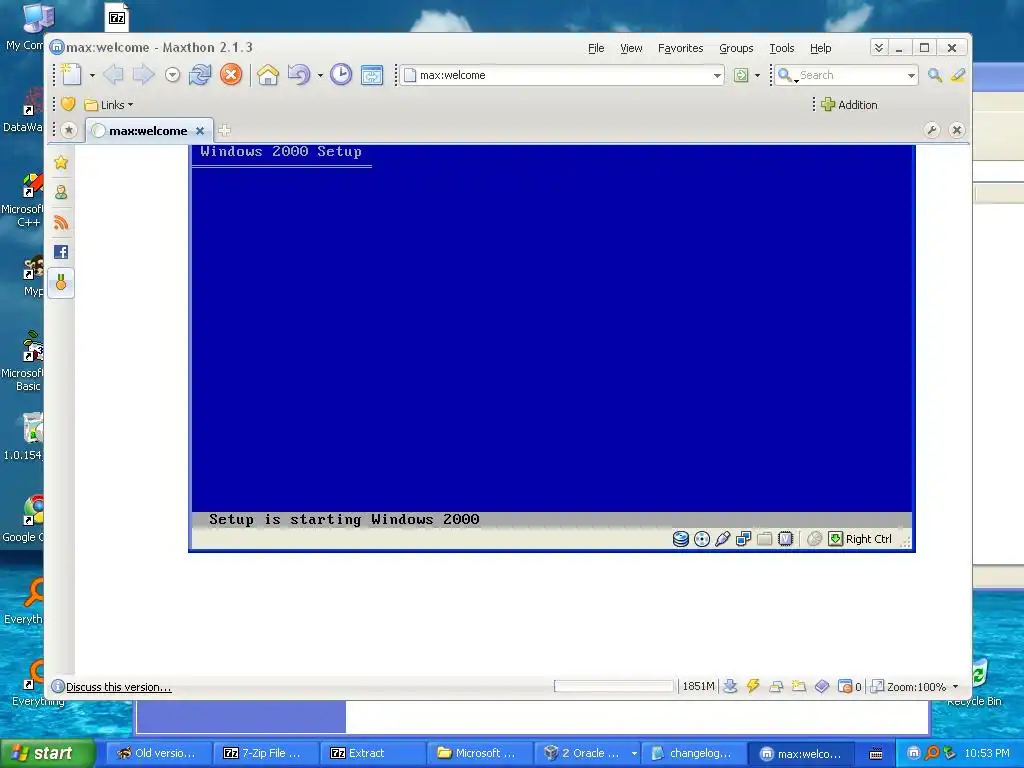Click the 1851M memory status entry
Screen dimensions: 1024x768
click(698, 686)
